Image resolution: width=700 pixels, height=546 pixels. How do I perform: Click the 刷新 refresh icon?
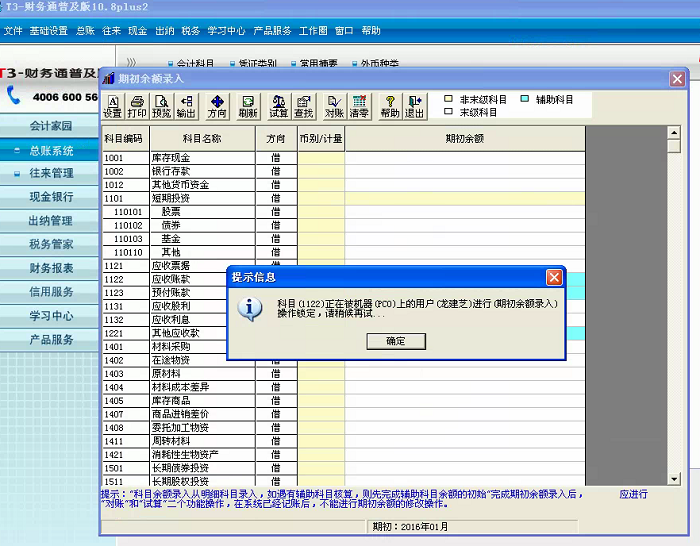pos(248,107)
